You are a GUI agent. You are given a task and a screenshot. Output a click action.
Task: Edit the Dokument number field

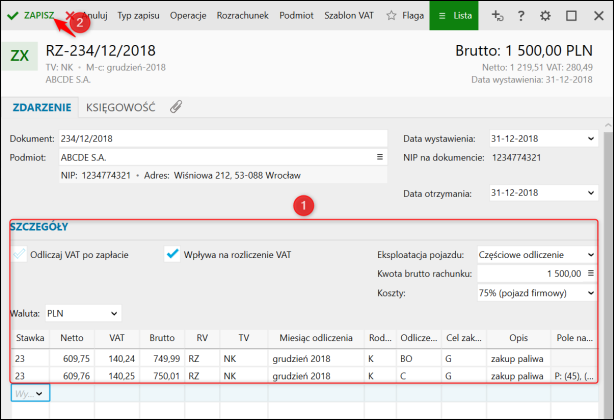point(223,139)
